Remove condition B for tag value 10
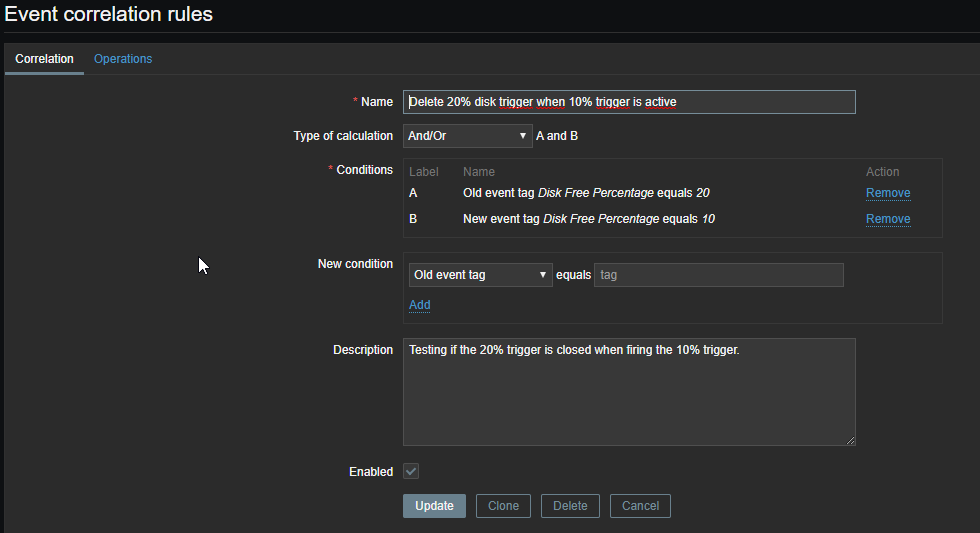980x533 pixels. (x=888, y=219)
